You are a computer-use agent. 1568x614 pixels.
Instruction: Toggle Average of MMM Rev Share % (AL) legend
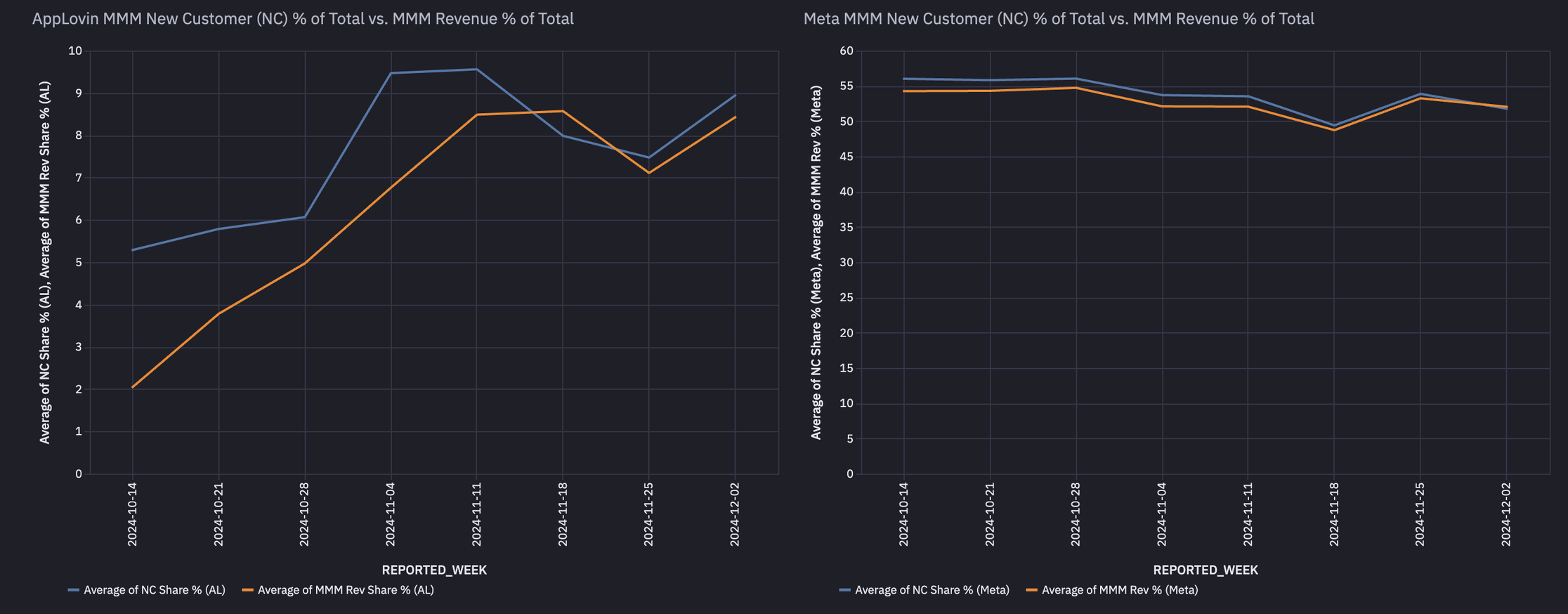(338, 590)
